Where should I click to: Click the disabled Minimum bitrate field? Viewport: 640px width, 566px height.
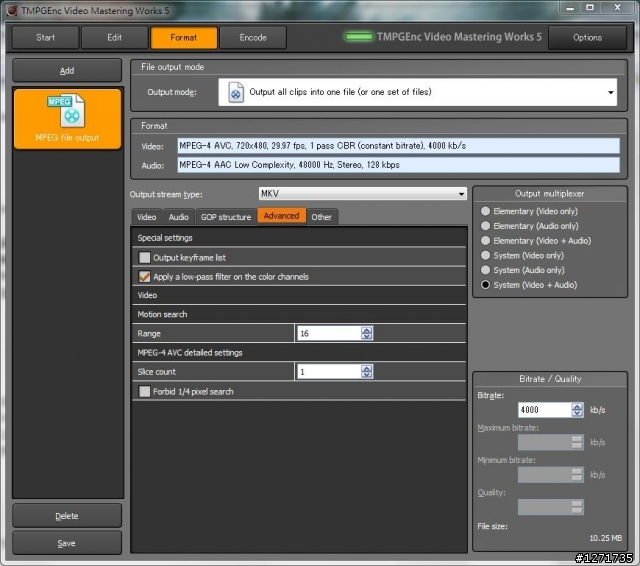click(x=551, y=475)
